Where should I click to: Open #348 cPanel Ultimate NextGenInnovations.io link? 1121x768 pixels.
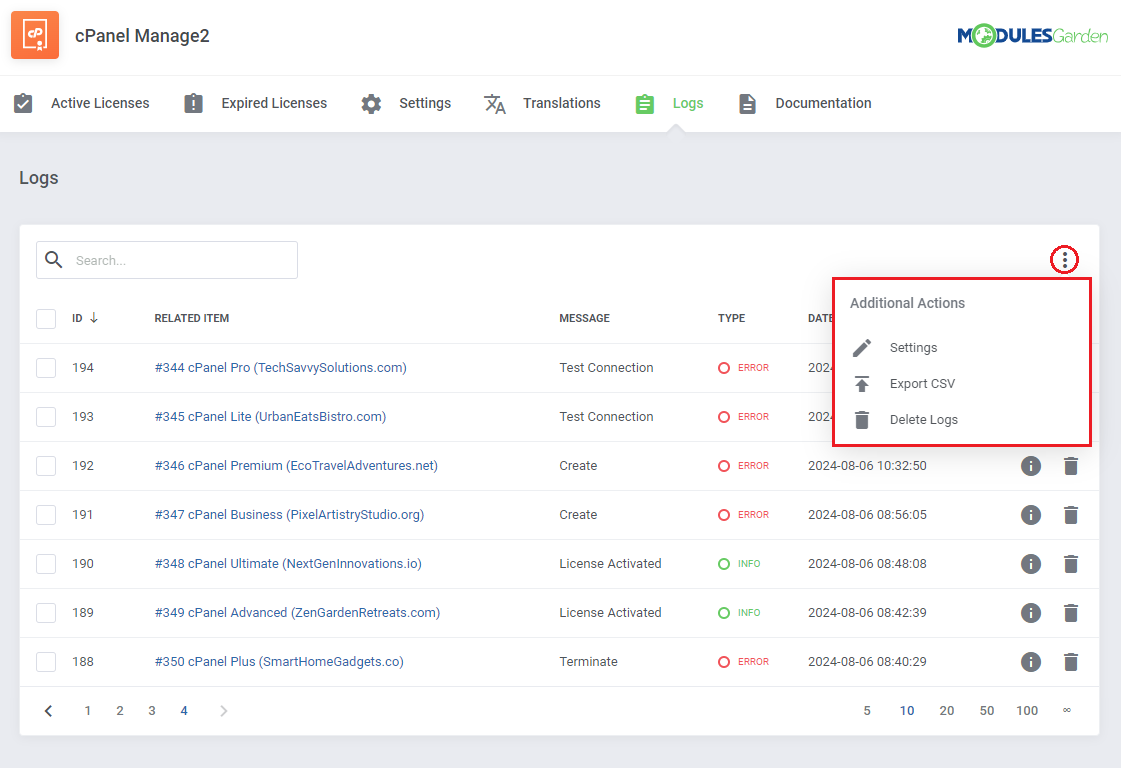[x=288, y=563]
